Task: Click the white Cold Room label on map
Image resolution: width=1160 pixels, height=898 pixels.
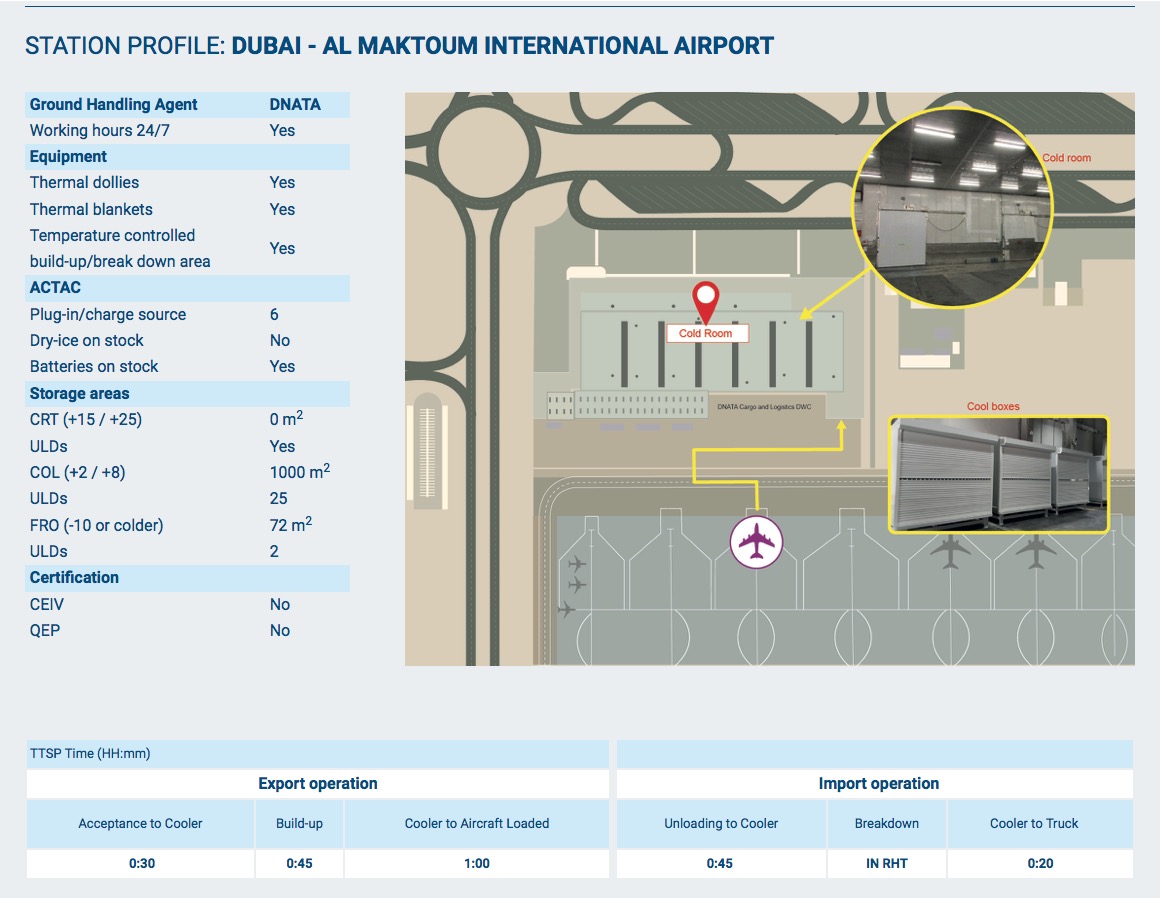Action: (706, 333)
